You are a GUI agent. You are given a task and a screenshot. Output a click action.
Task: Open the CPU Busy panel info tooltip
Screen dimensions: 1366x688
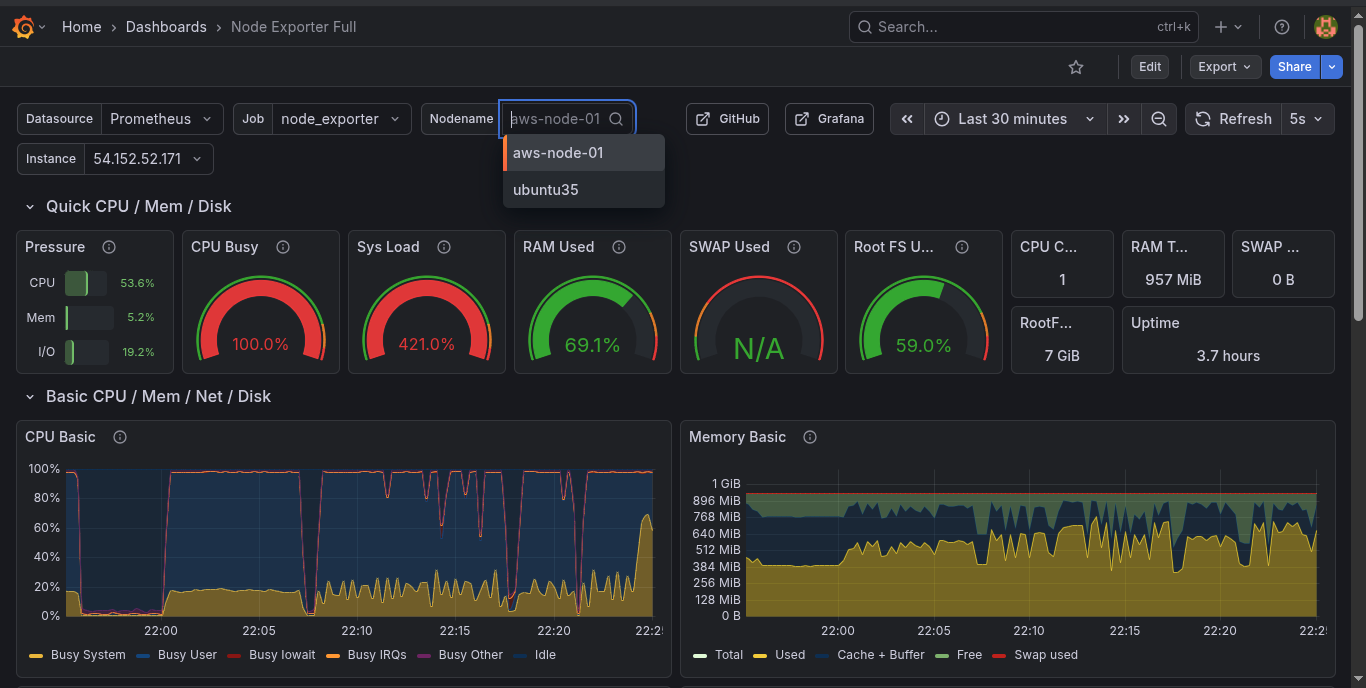click(283, 247)
